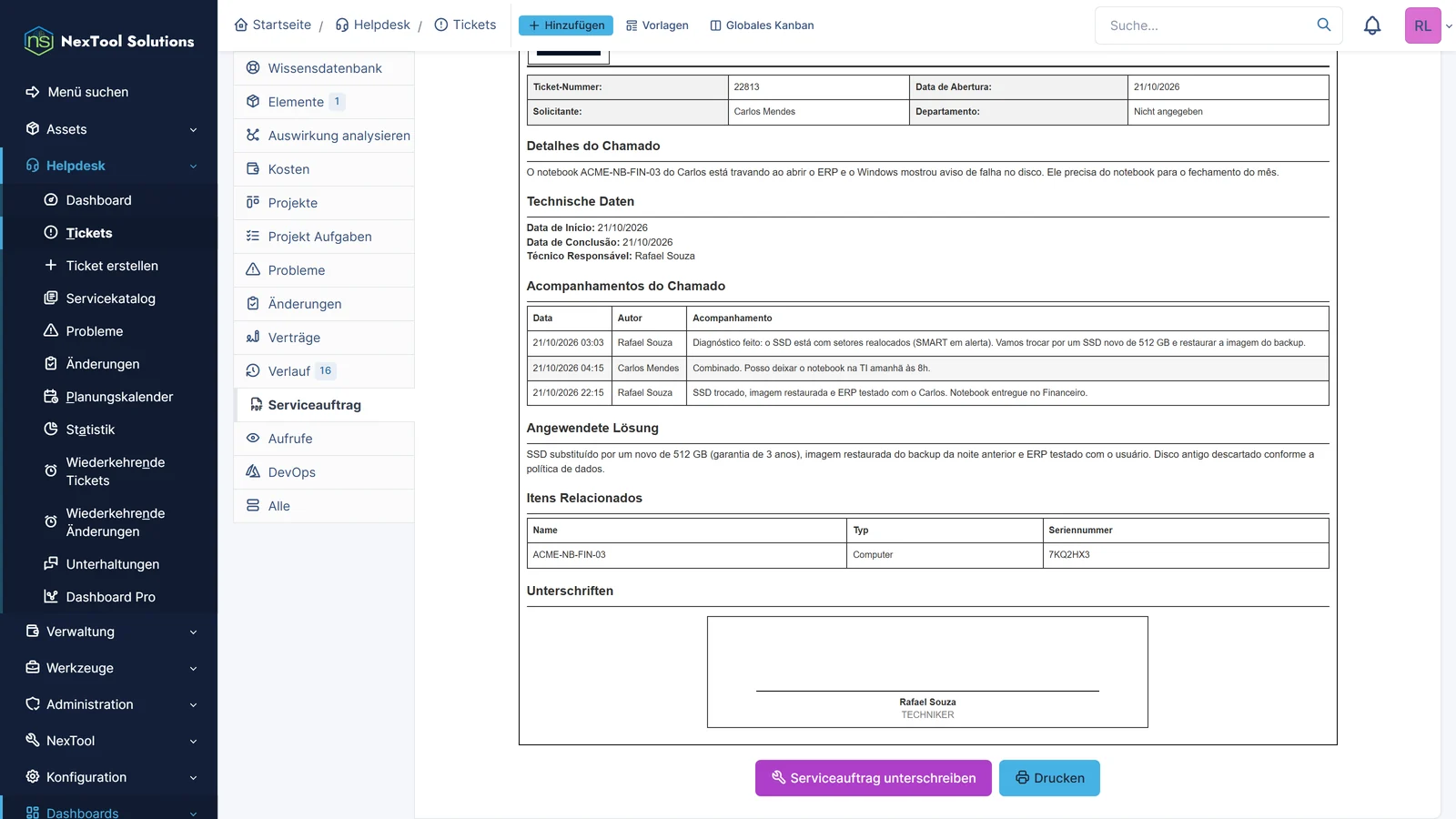This screenshot has width=1456, height=819.
Task: Click the Aufrufe eye icon
Action: tap(253, 439)
